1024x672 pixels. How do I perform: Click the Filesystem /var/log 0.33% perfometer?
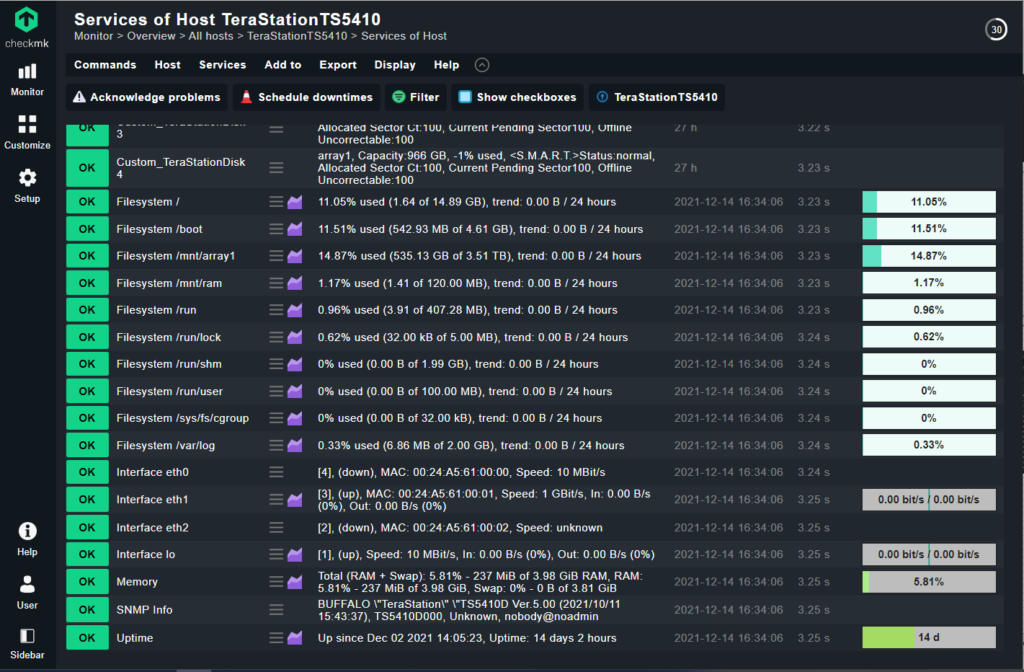(x=929, y=445)
